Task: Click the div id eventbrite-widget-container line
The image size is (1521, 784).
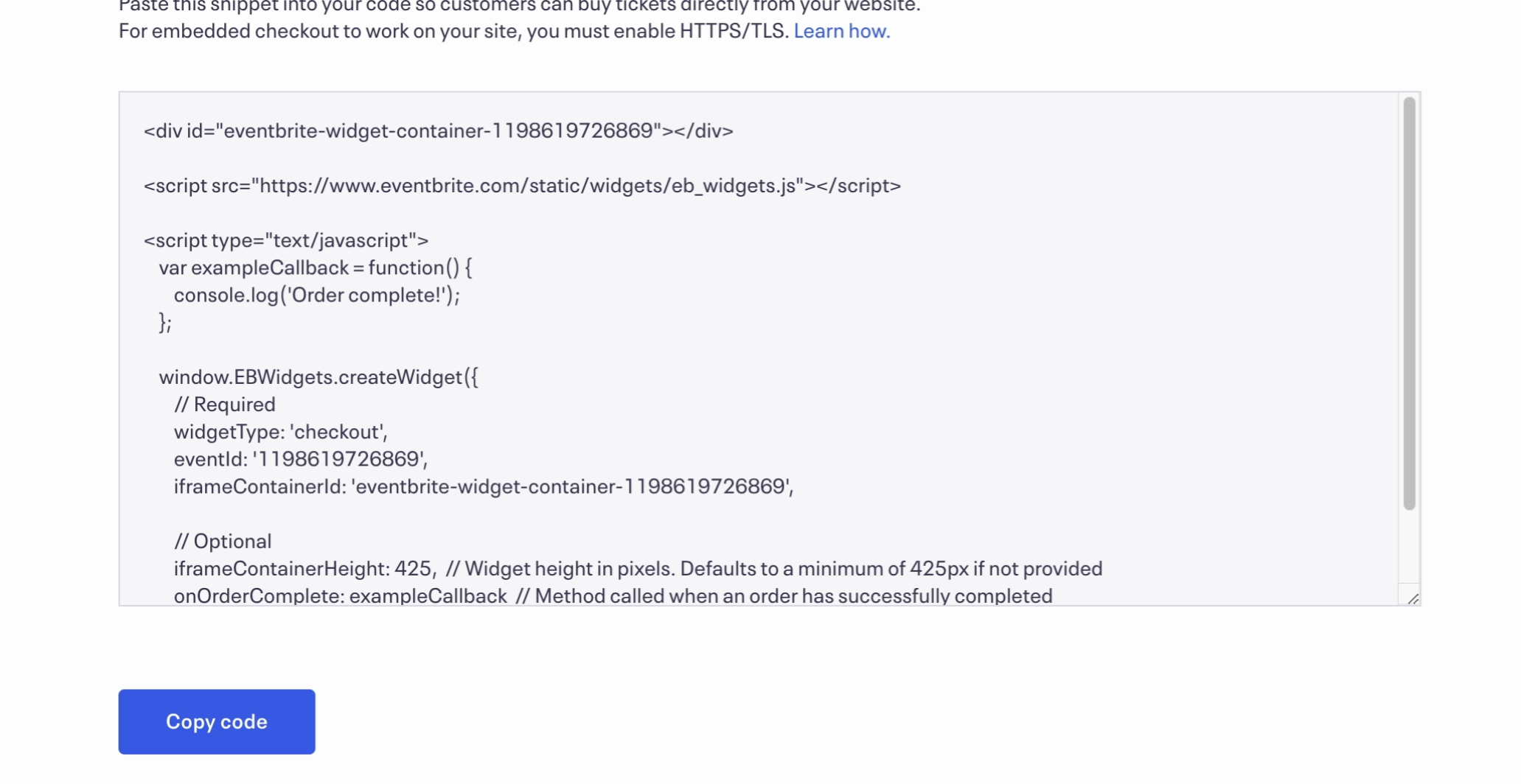Action: pyautogui.click(x=439, y=130)
